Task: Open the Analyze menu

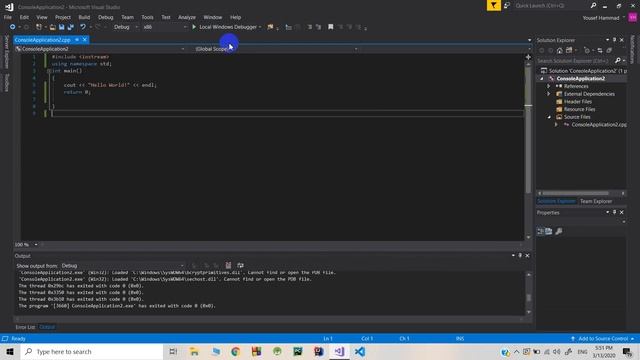Action: (187, 17)
